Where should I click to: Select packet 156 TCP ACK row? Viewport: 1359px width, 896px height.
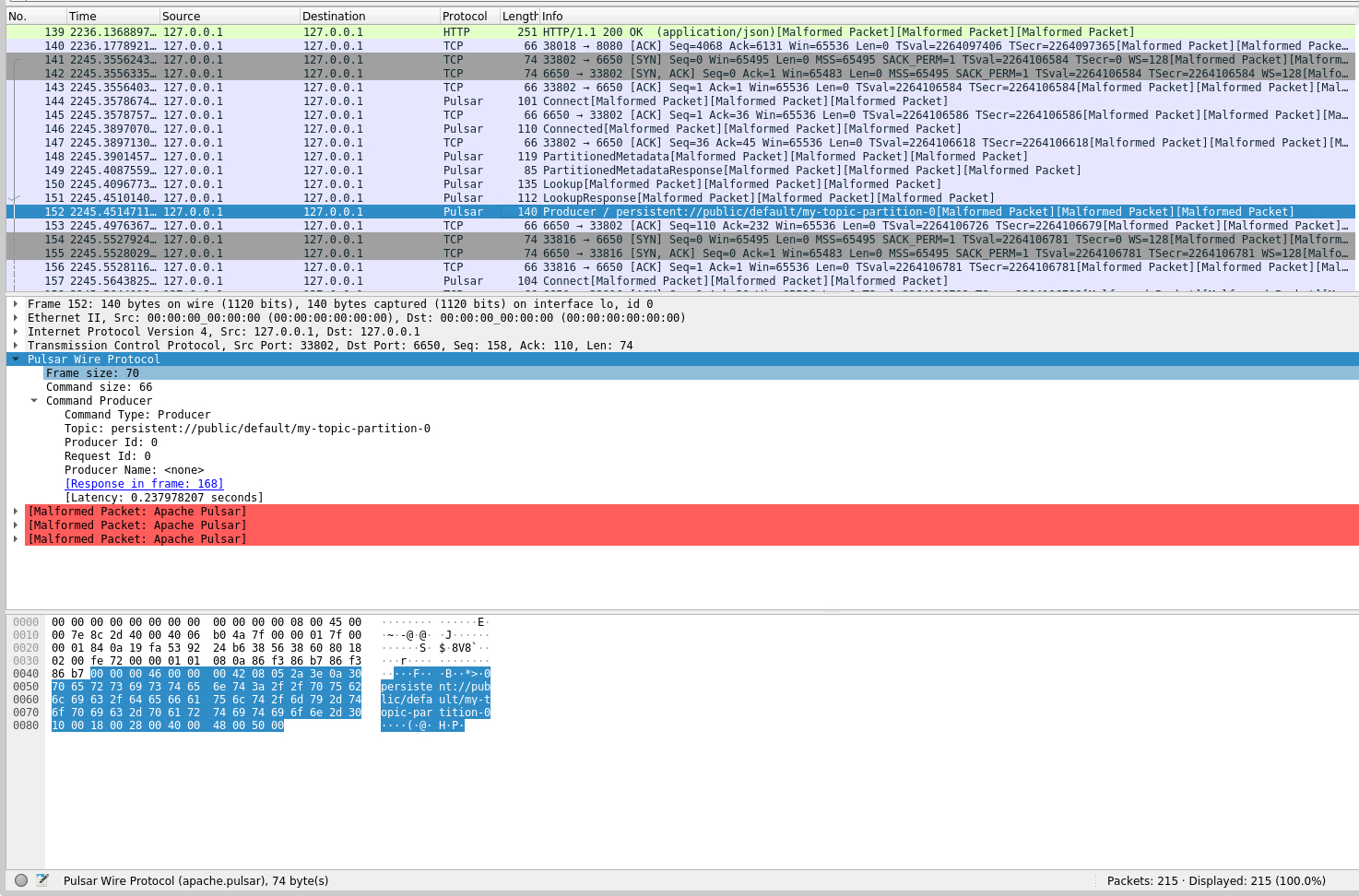click(680, 266)
